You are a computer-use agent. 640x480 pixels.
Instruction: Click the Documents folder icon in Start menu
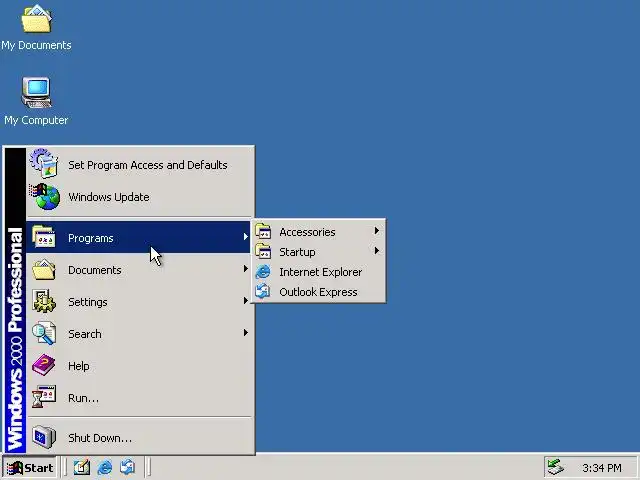coord(44,269)
